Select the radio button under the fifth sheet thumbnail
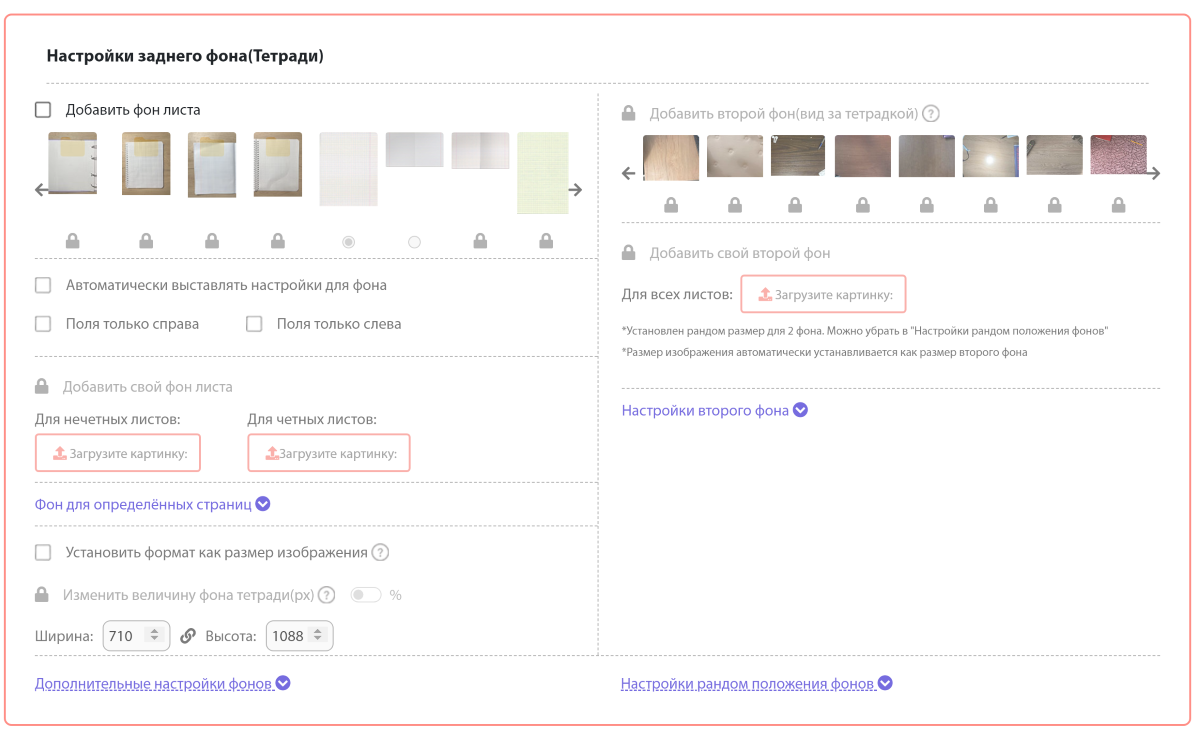The image size is (1200, 740). pos(348,241)
